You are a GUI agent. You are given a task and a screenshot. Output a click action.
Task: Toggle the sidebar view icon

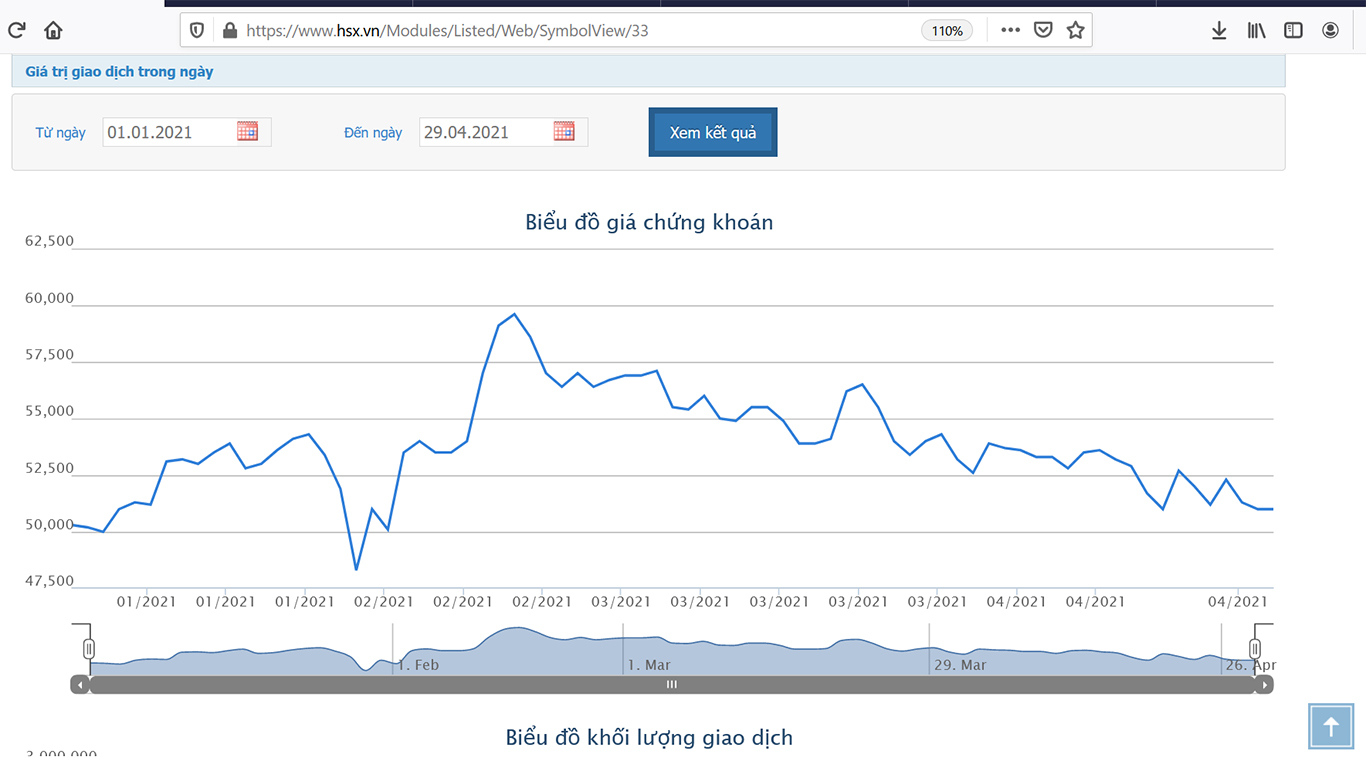click(1293, 30)
